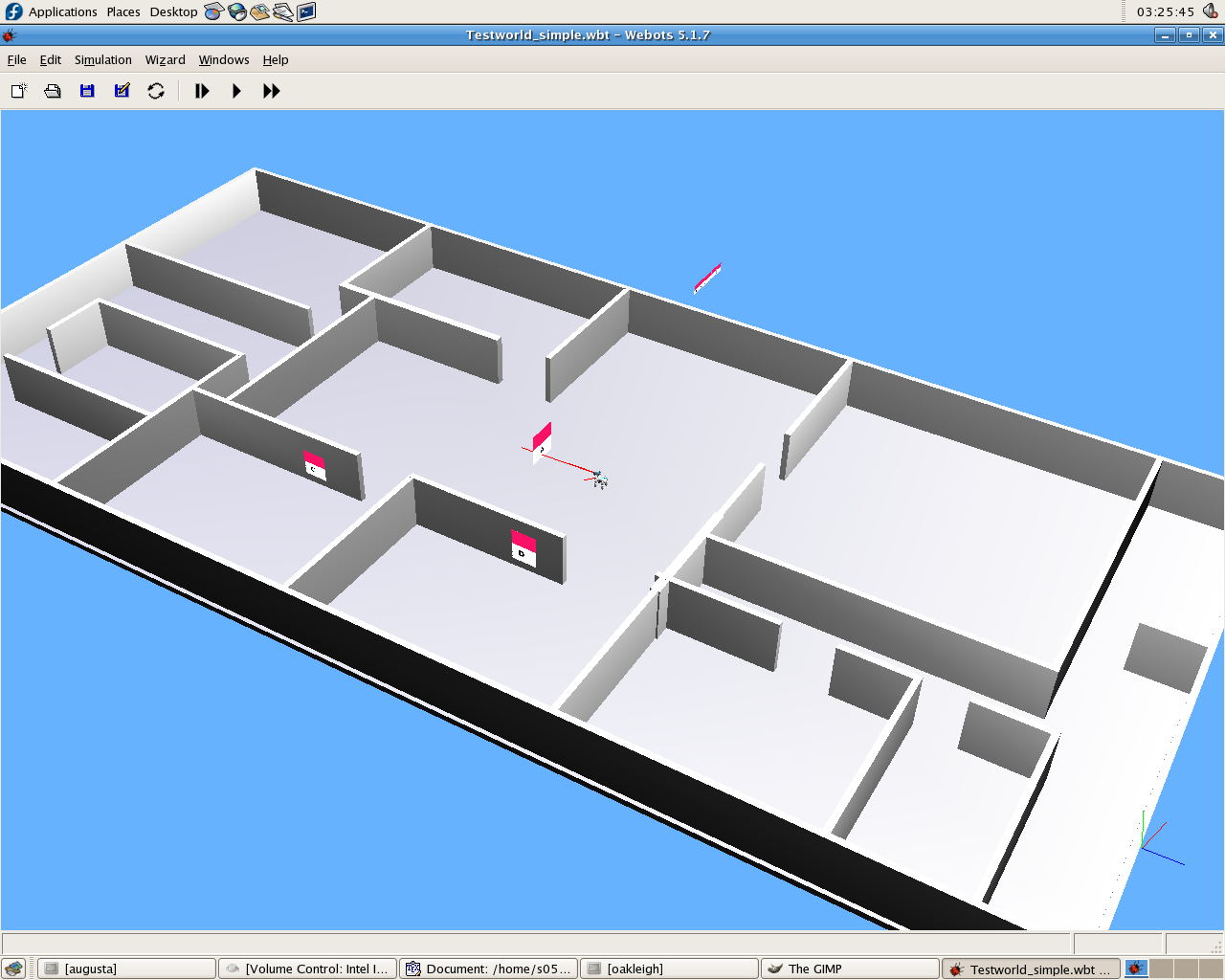Open a world file with the folder icon
1225x980 pixels.
[53, 91]
